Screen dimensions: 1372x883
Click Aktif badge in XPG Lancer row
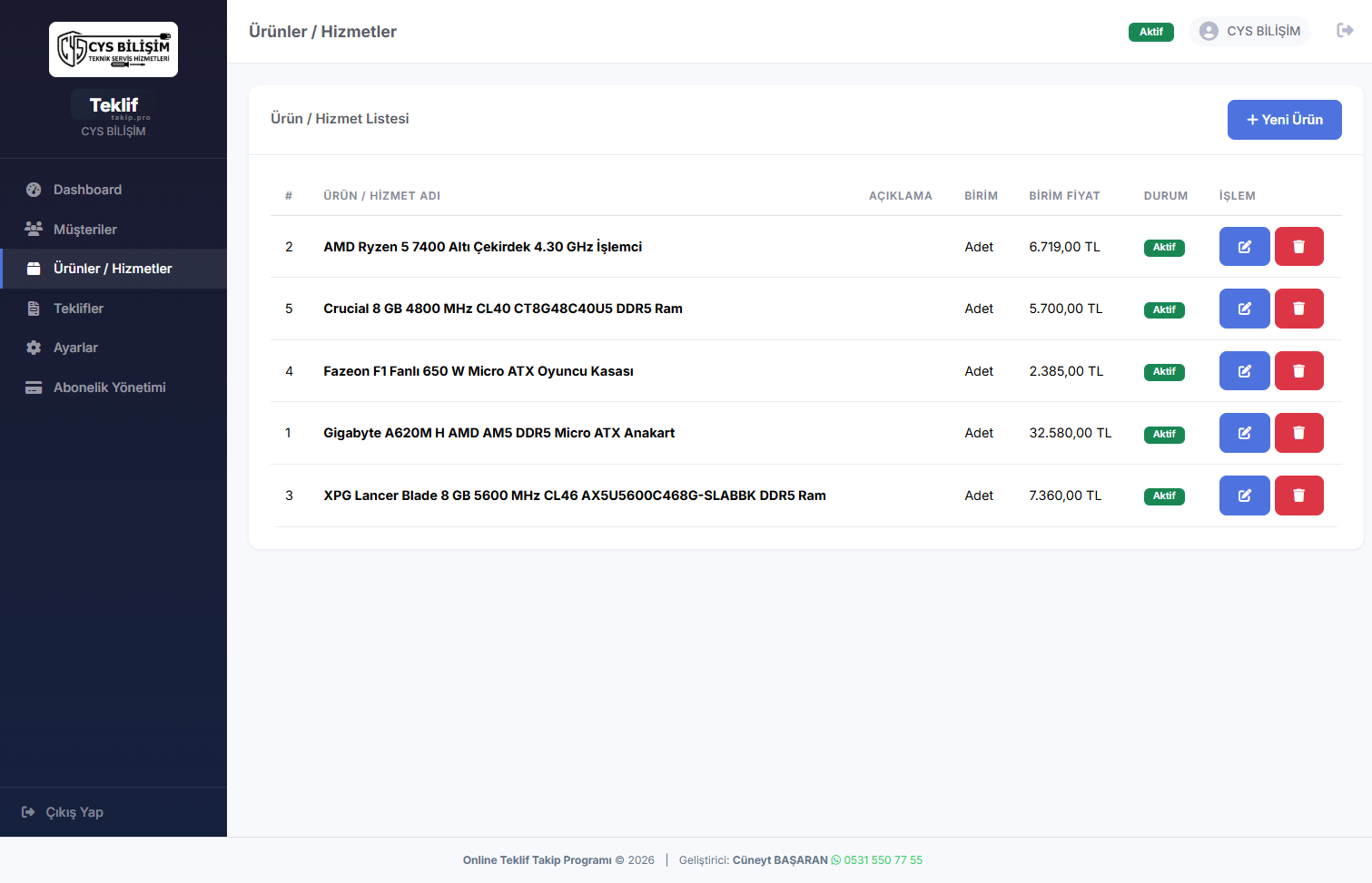point(1164,496)
